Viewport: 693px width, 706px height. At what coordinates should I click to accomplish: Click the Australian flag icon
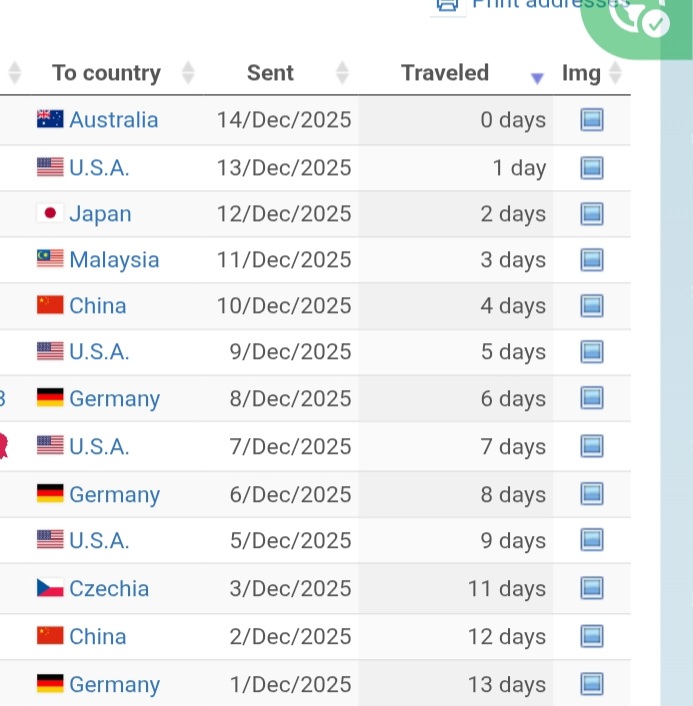coord(50,120)
